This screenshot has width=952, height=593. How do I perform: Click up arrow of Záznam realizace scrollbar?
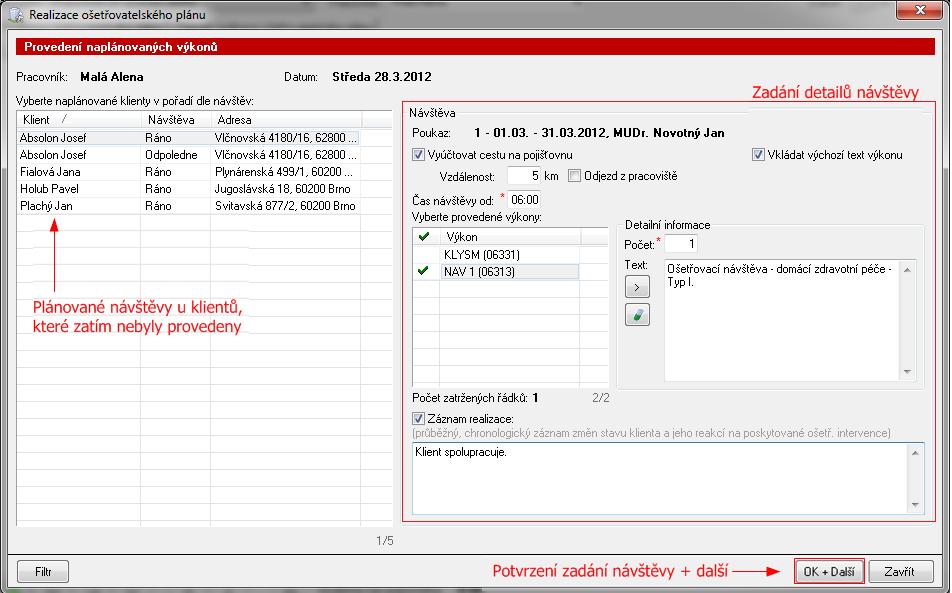pyautogui.click(x=915, y=453)
